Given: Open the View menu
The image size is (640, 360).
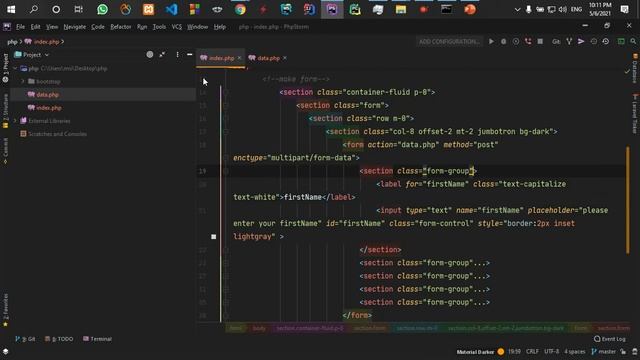Looking at the screenshot, I should [x=52, y=27].
